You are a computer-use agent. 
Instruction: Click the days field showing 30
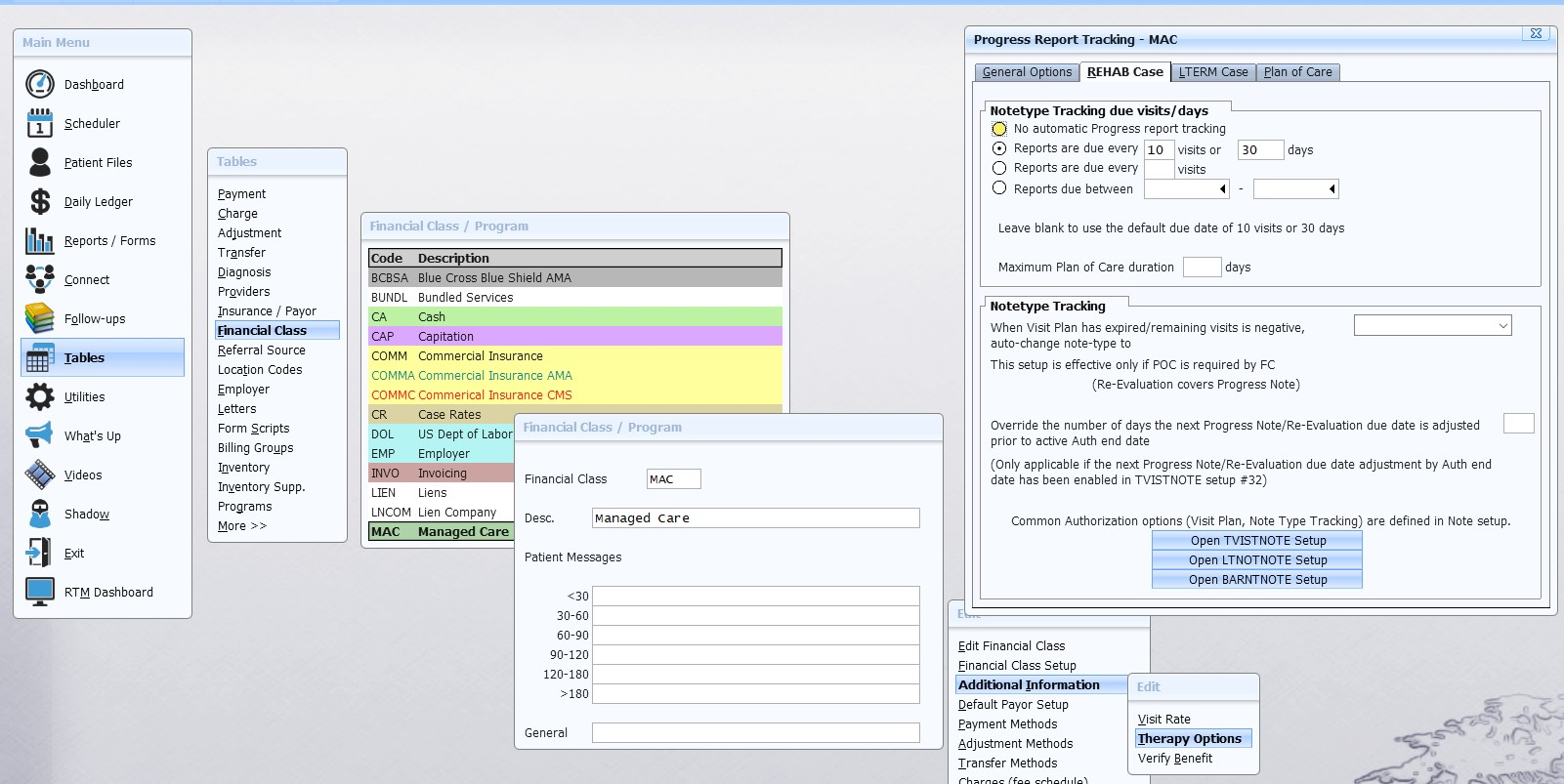pos(1260,149)
